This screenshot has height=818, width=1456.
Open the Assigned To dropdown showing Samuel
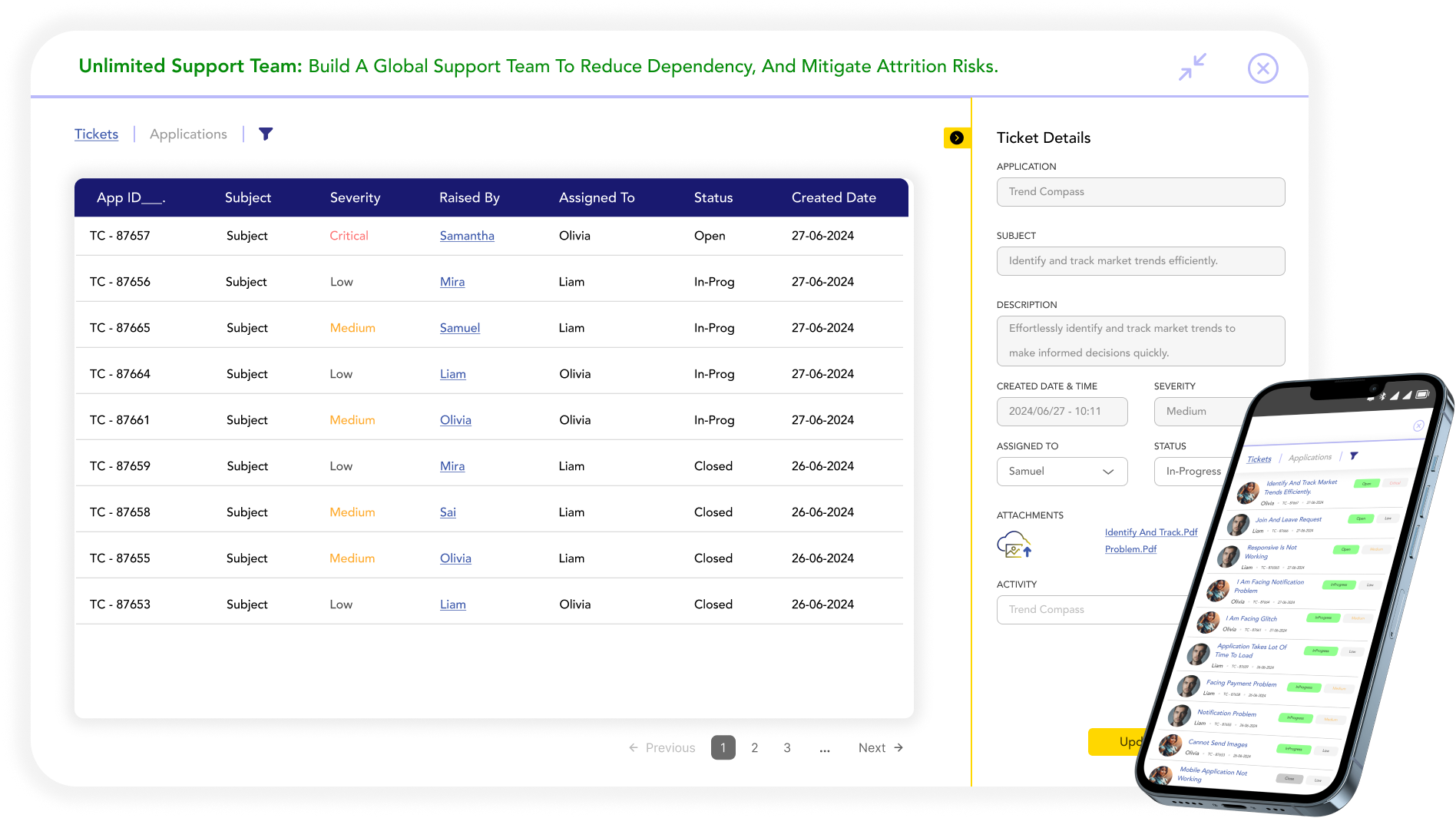click(x=1061, y=472)
